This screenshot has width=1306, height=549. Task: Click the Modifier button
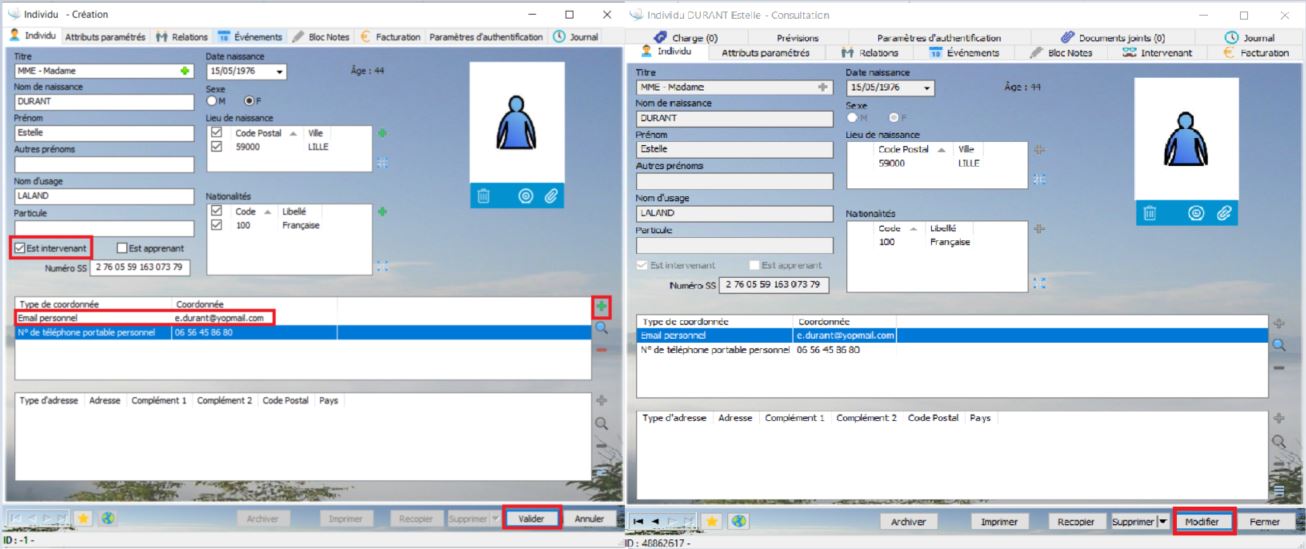pyautogui.click(x=1203, y=522)
